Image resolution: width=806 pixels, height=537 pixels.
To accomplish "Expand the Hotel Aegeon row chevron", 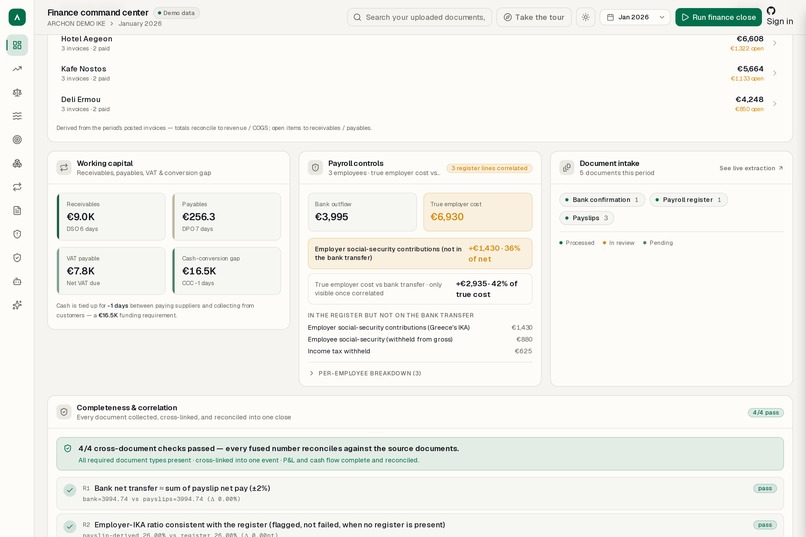I will (x=775, y=43).
